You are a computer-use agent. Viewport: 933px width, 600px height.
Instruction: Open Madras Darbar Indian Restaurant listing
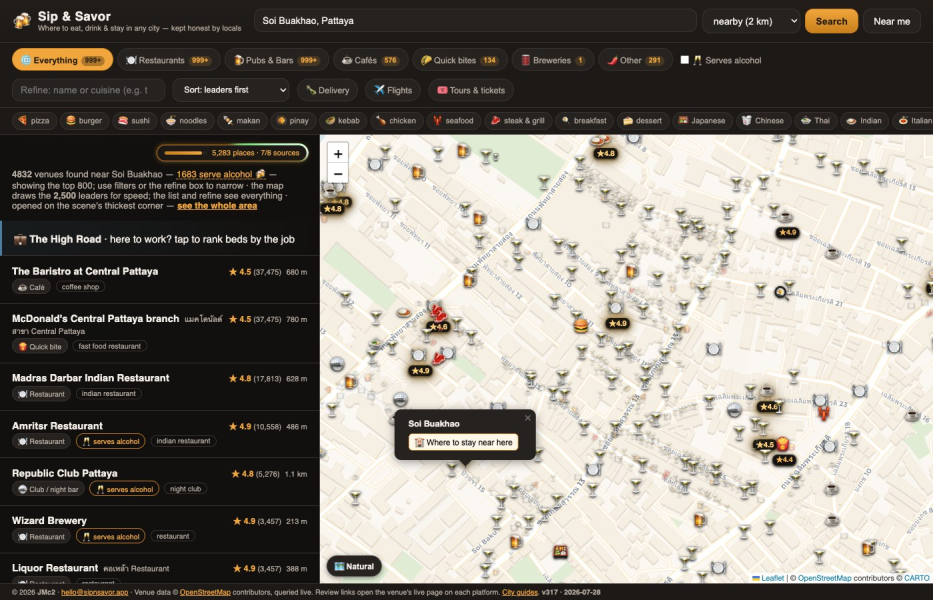point(159,387)
